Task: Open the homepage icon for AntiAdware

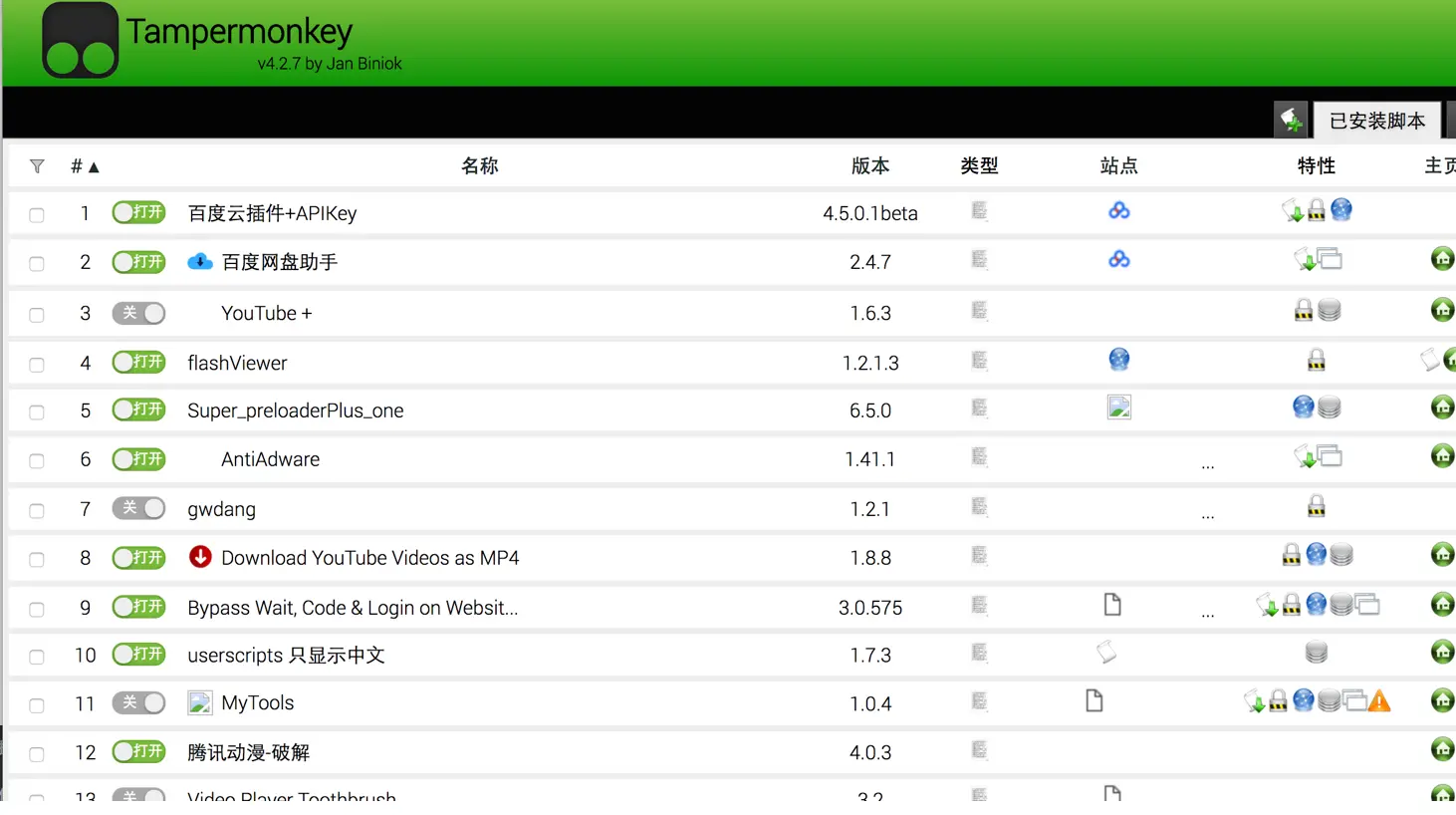Action: (1442, 455)
